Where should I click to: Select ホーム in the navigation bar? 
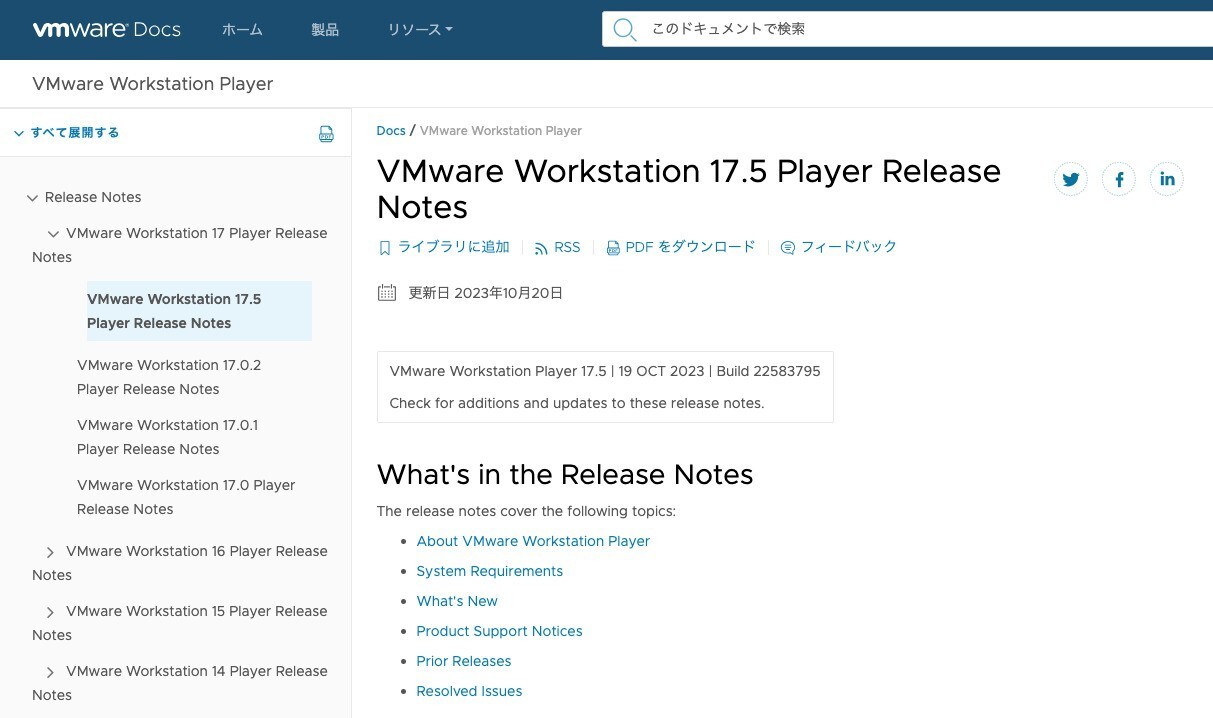[242, 29]
